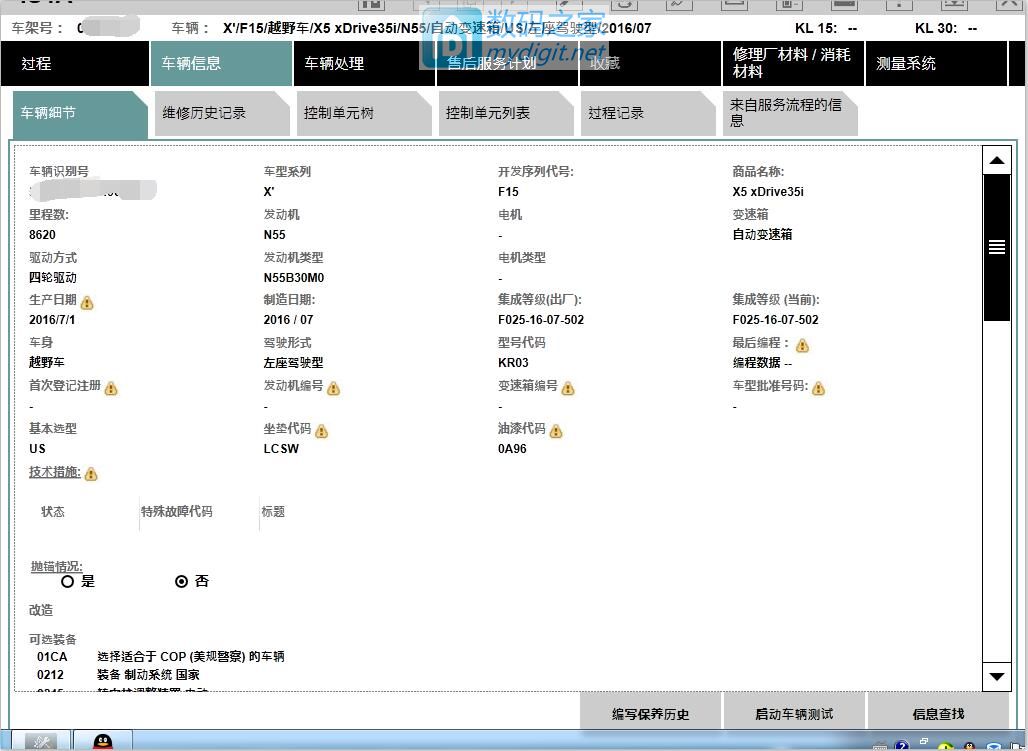Click the warning icon next to 生产日期

[x=85, y=301]
